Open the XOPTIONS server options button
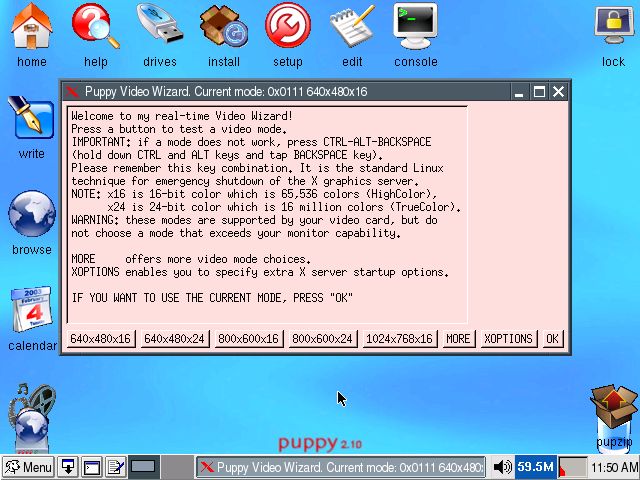Screen dimensions: 640x480 pyautogui.click(x=509, y=339)
